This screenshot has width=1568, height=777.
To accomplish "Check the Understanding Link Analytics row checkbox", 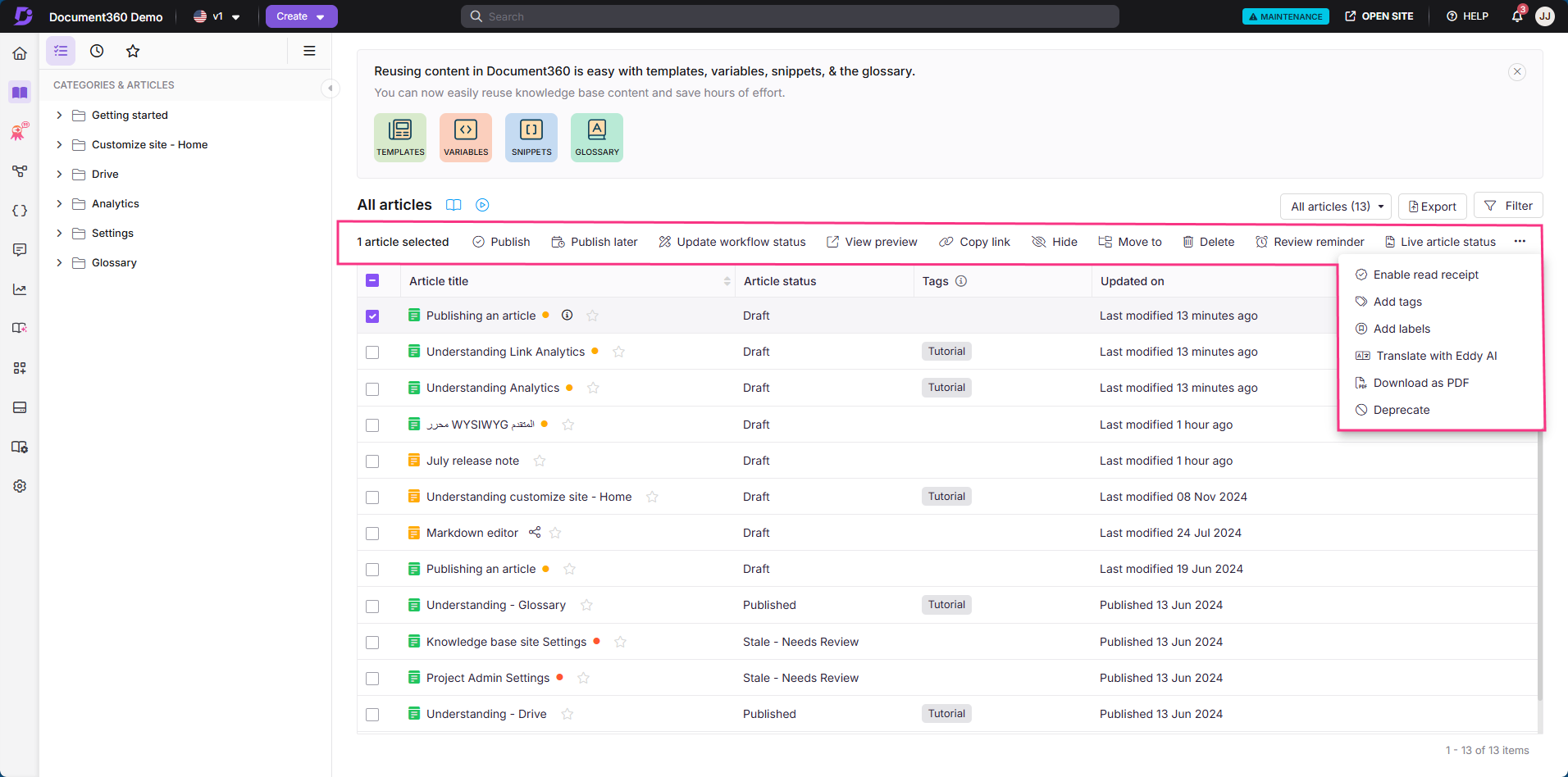I will point(373,352).
